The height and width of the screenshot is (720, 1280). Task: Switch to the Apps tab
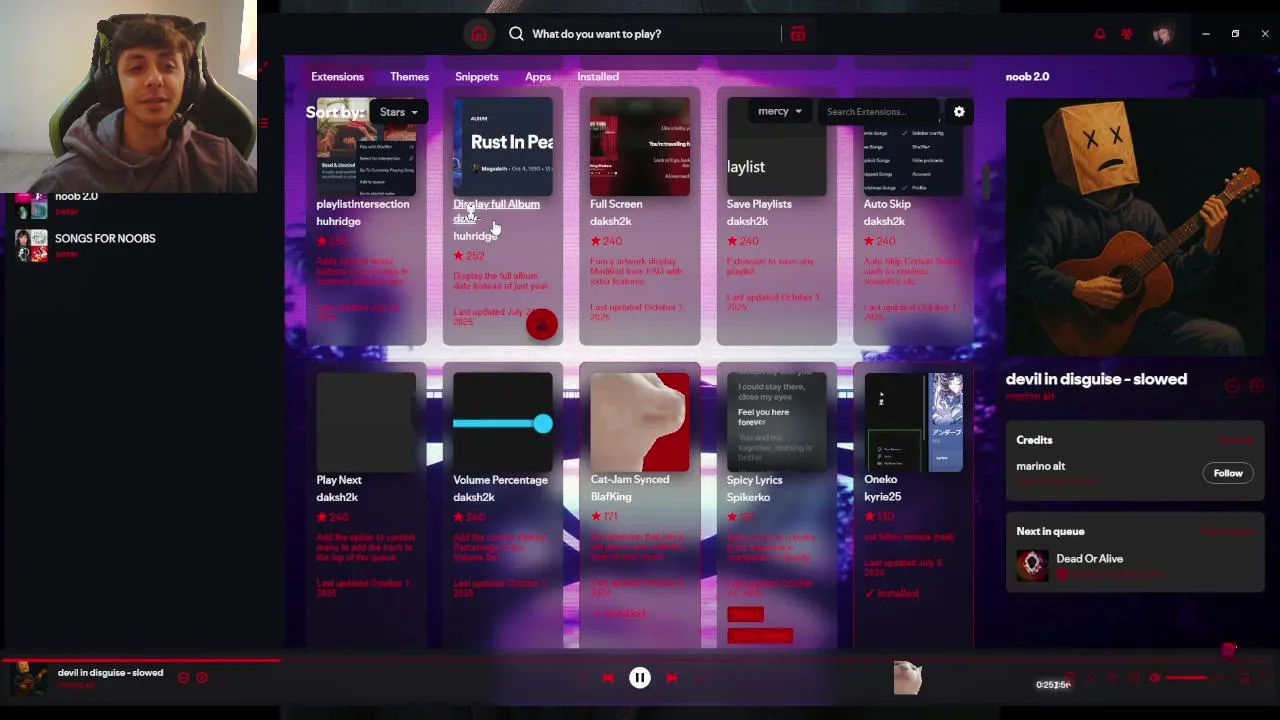538,77
